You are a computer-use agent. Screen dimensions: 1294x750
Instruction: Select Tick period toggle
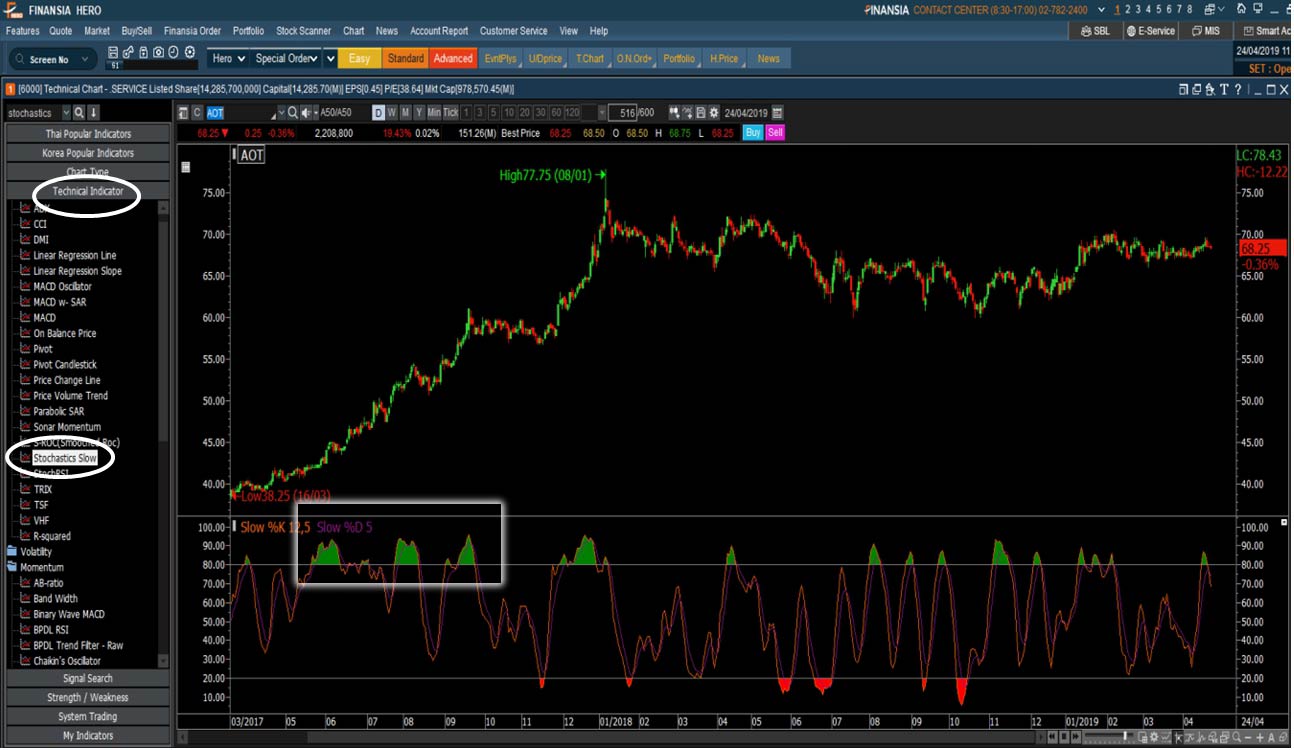tap(451, 113)
